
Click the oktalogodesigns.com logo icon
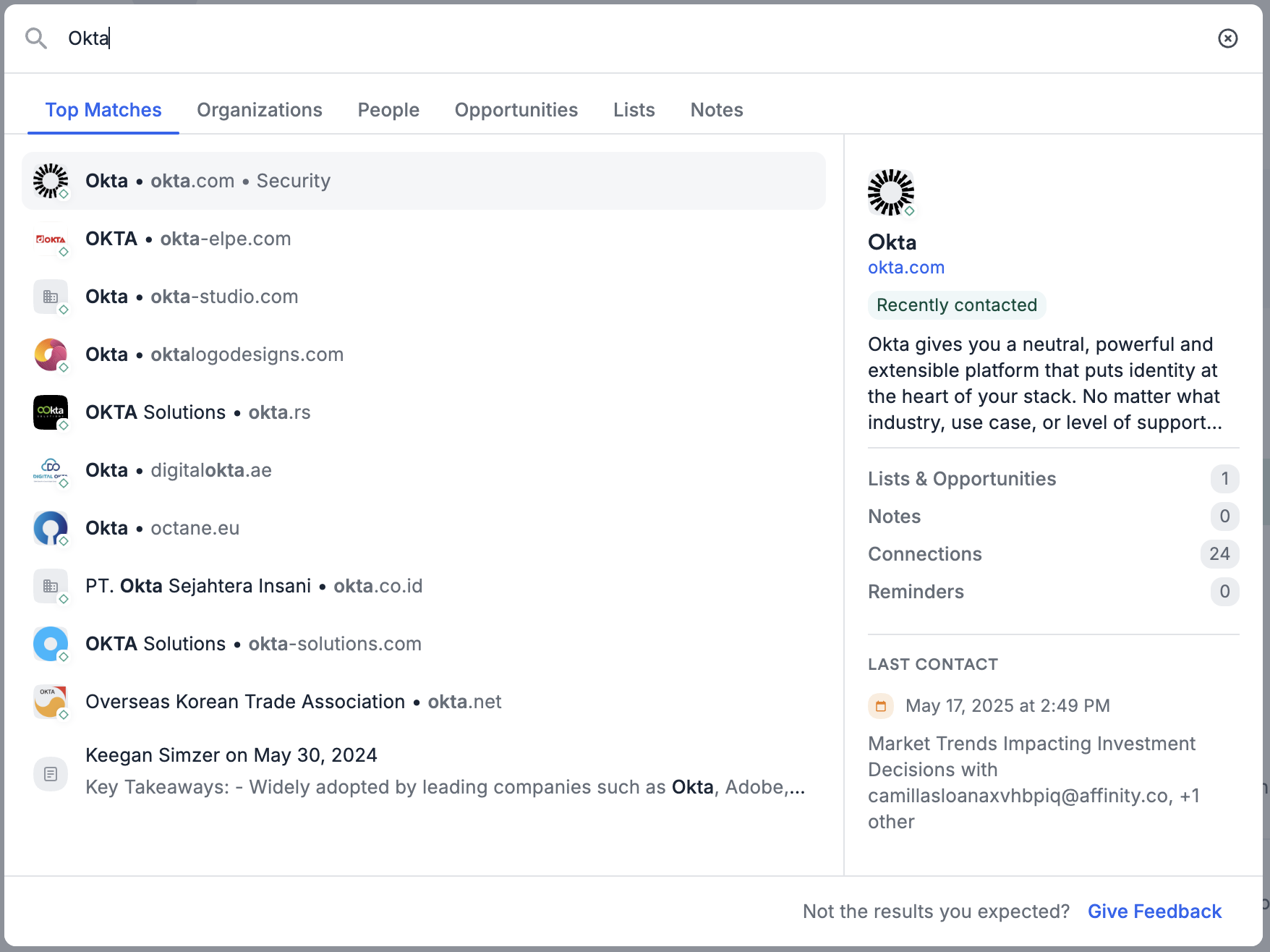51,354
